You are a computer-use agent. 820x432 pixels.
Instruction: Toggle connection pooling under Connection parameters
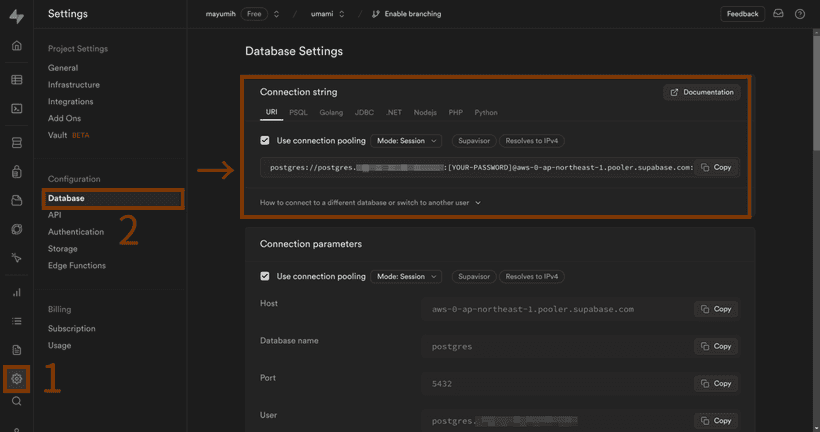265,276
